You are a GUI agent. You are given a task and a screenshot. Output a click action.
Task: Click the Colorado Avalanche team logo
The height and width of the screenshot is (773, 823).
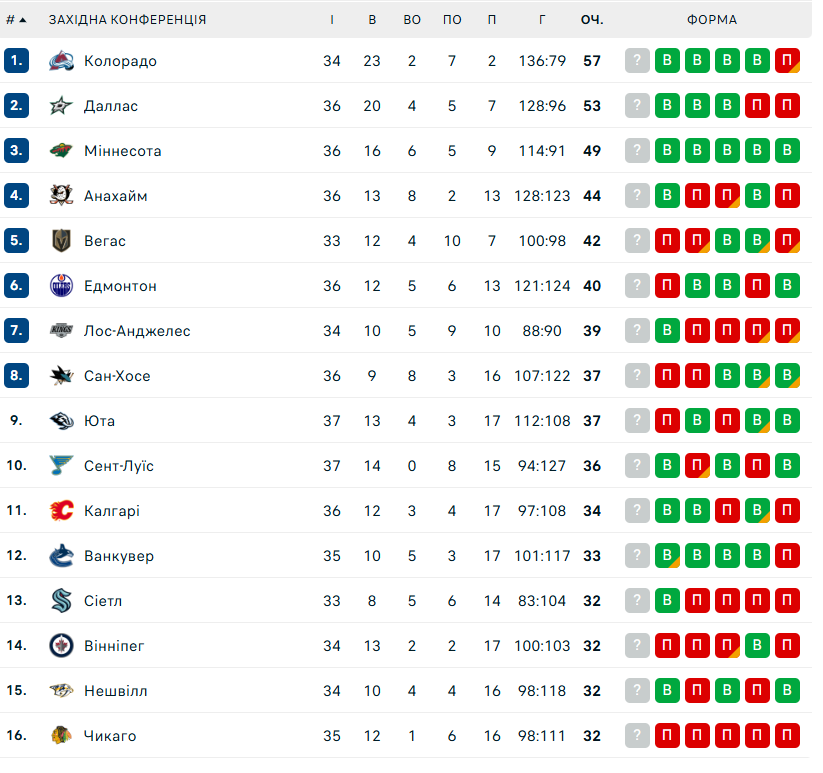pos(61,61)
